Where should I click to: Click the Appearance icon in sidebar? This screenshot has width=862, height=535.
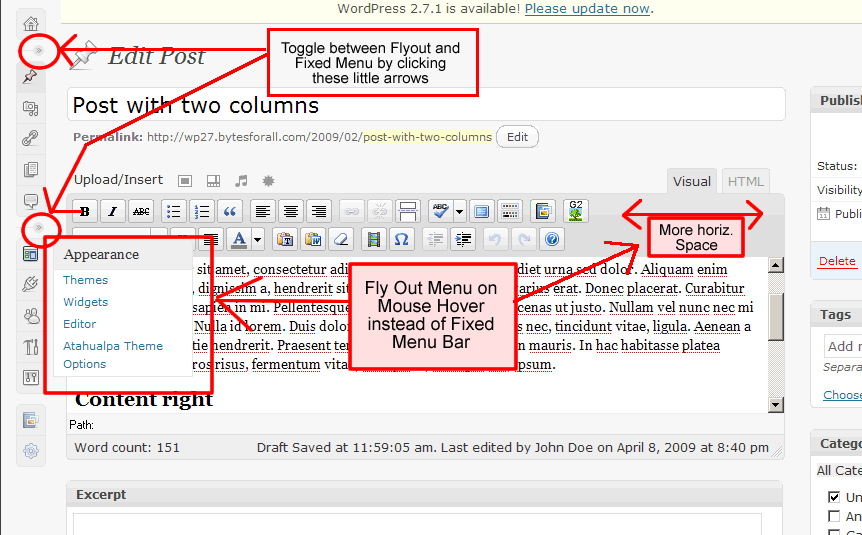30,254
